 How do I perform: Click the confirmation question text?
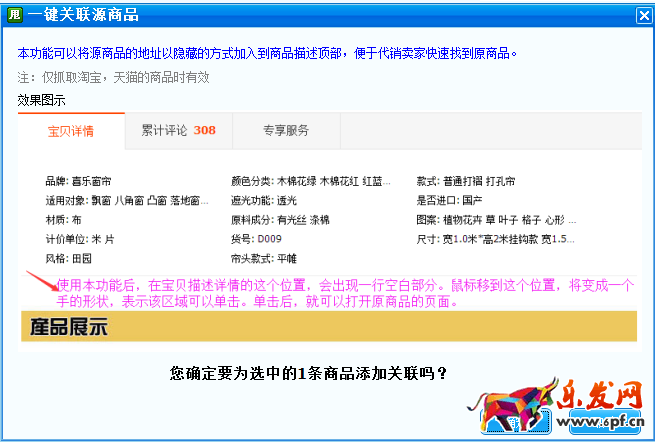click(308, 374)
